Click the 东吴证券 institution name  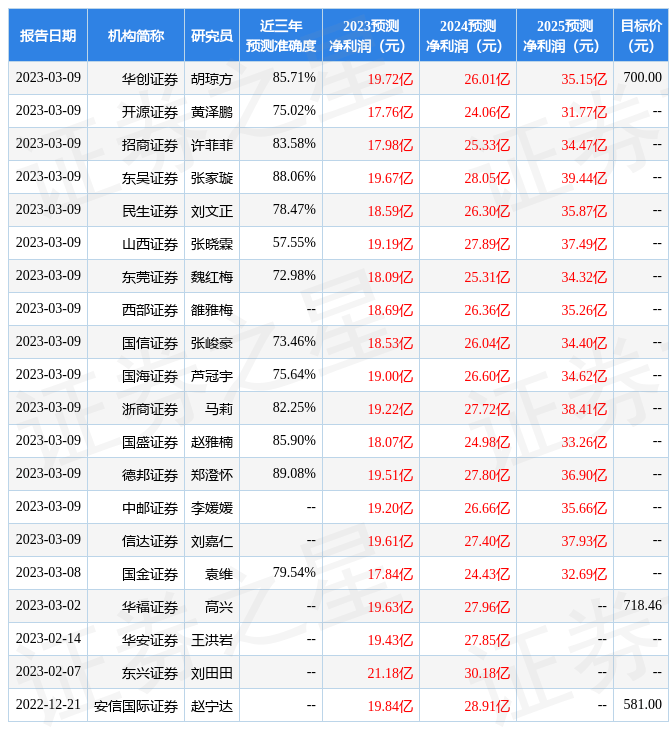point(150,177)
